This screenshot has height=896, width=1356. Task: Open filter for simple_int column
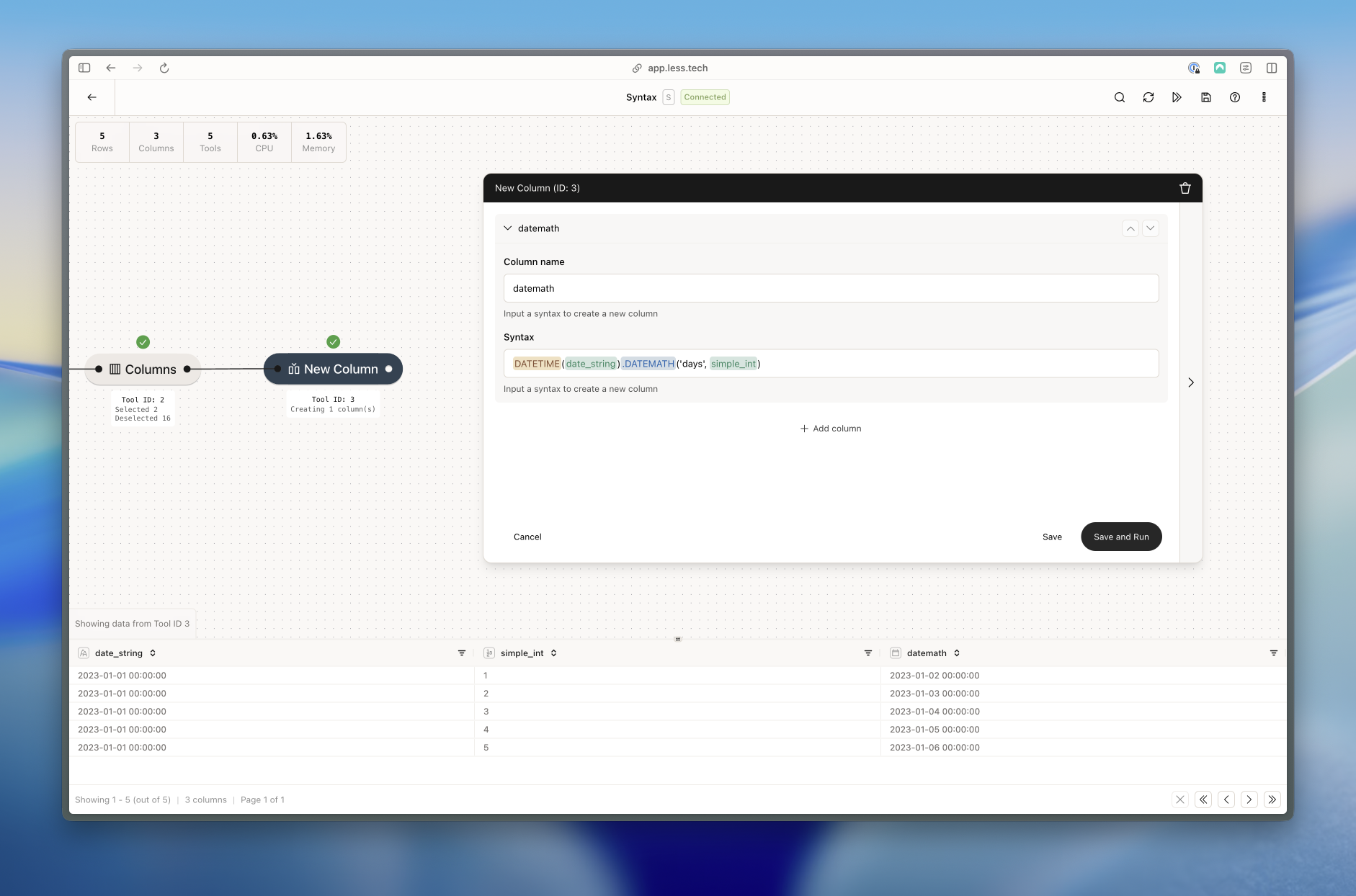[868, 653]
